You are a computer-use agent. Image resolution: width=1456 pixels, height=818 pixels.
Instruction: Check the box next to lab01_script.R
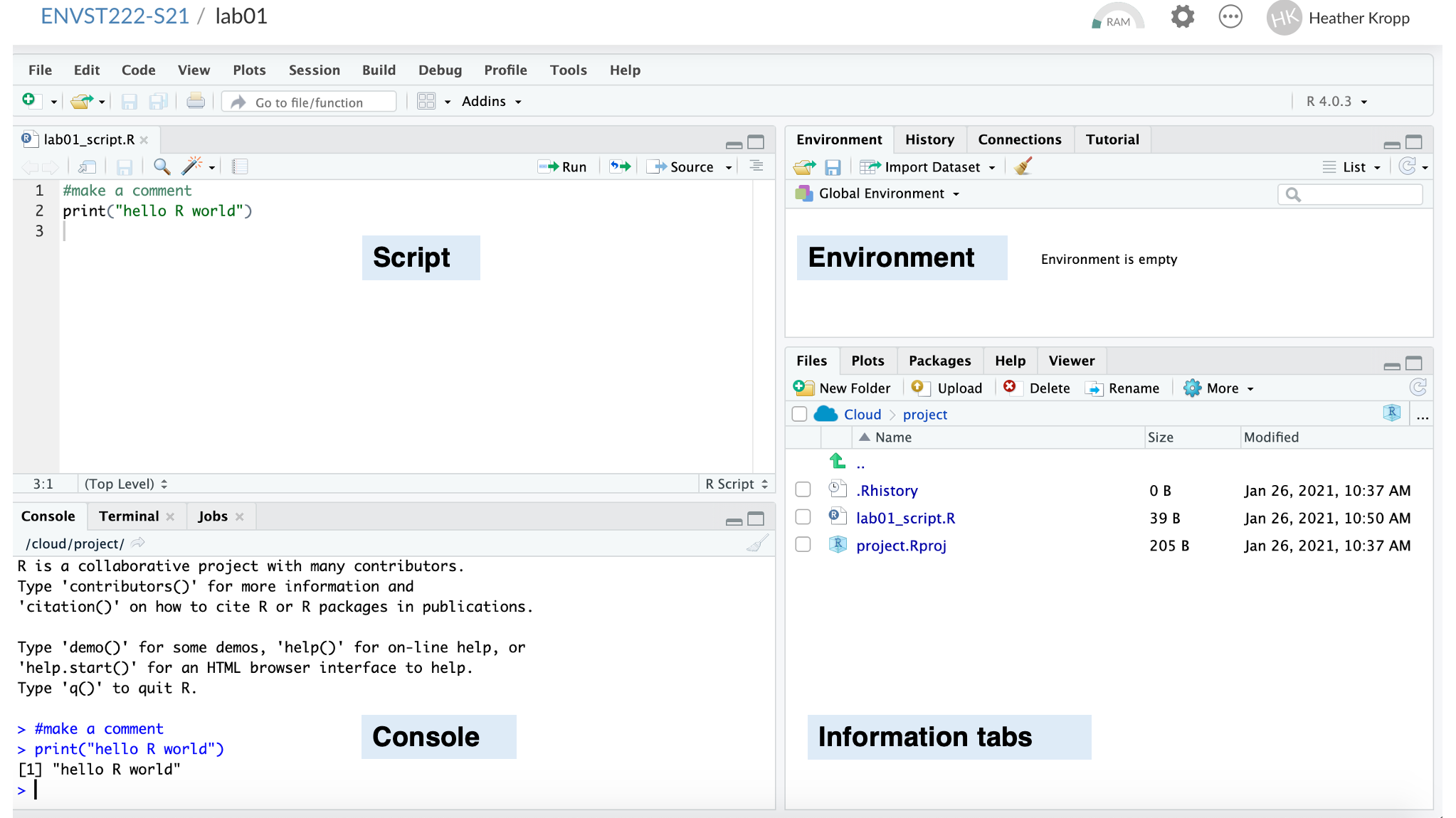click(803, 517)
